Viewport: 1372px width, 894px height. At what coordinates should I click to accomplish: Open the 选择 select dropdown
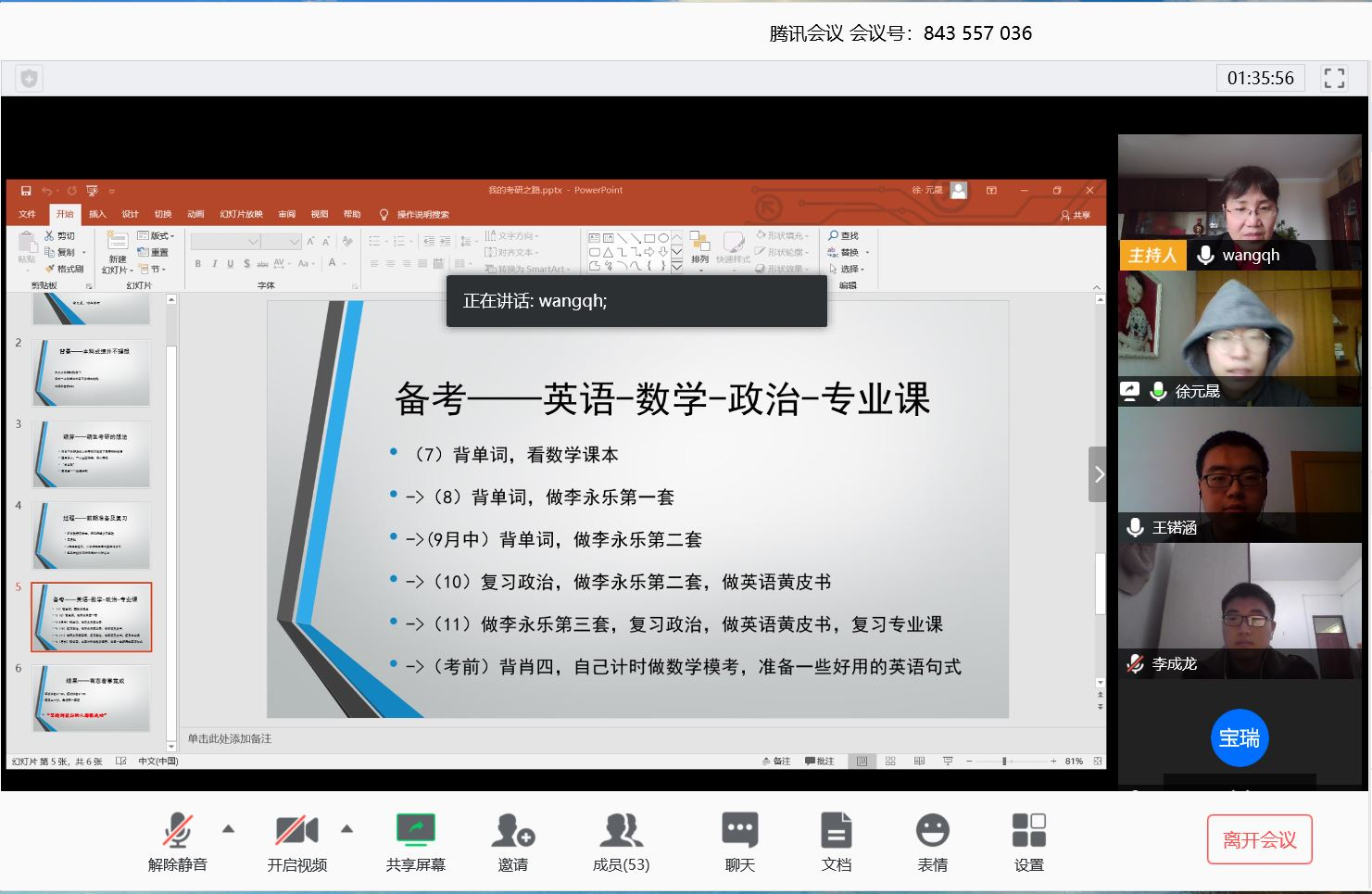(x=847, y=269)
